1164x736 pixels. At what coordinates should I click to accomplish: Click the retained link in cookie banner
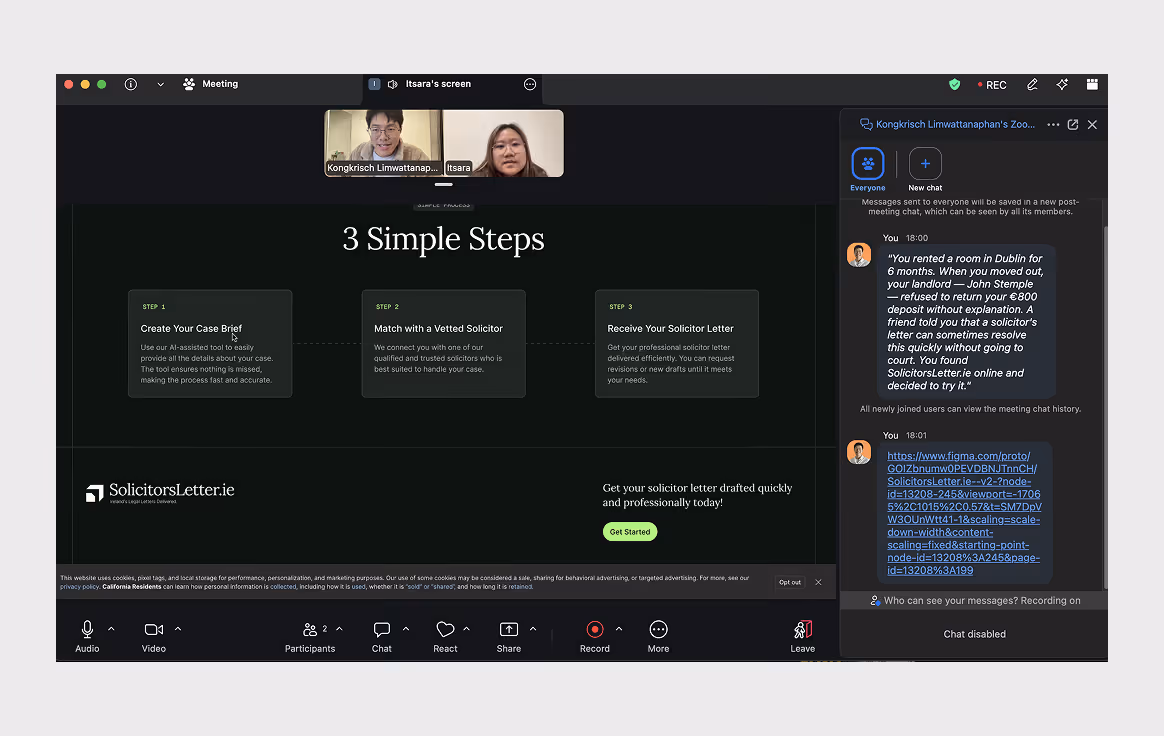[x=520, y=587]
